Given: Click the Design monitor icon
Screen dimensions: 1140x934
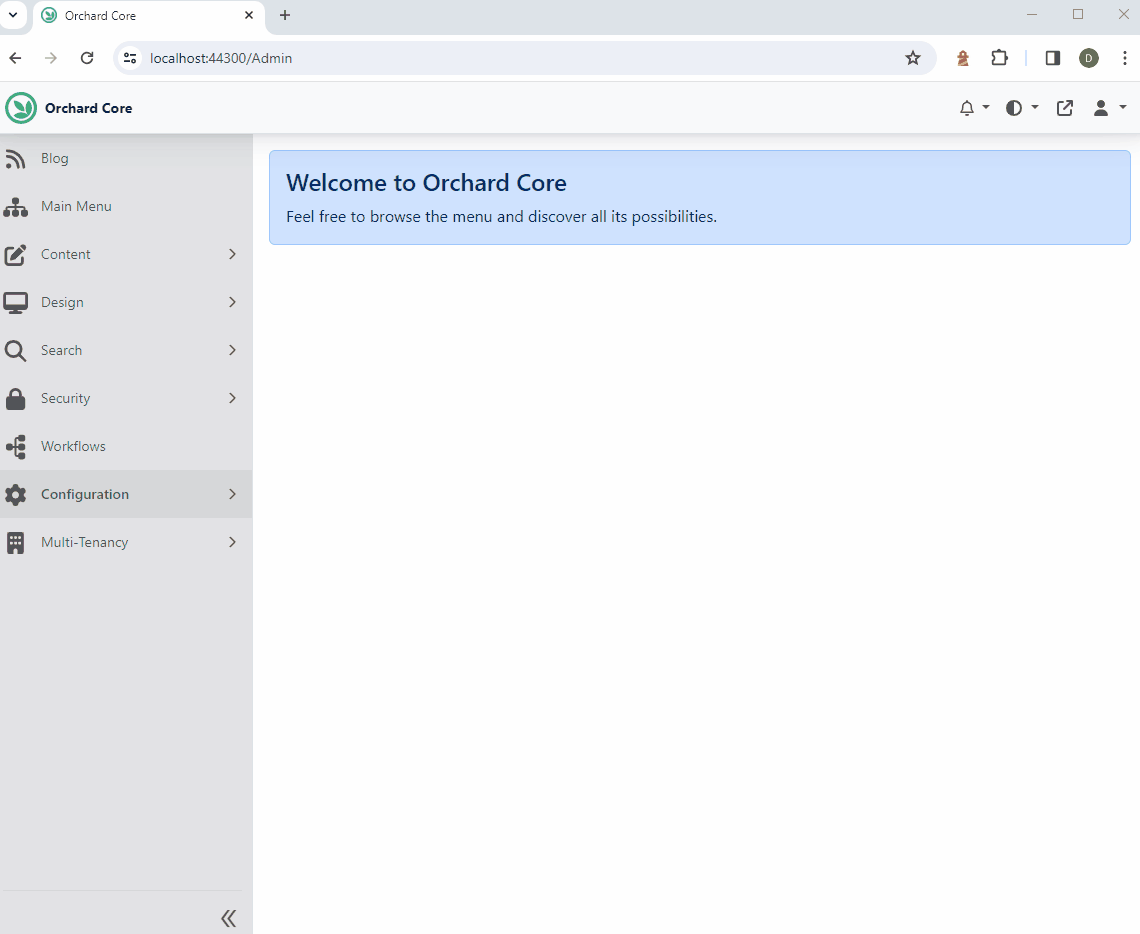Looking at the screenshot, I should tap(15, 302).
